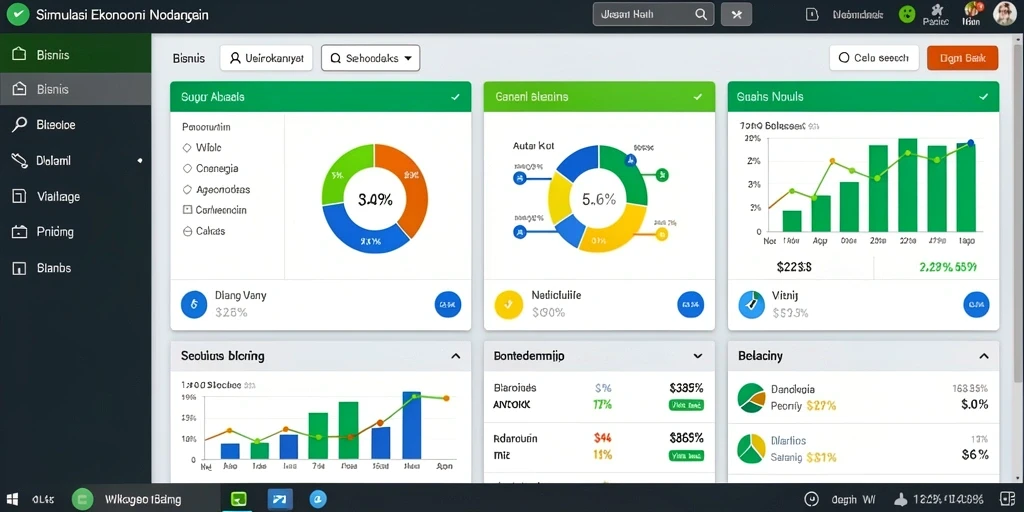Click the yellow circle icon beside Nedictulife
This screenshot has height=512, width=1024.
tap(509, 304)
